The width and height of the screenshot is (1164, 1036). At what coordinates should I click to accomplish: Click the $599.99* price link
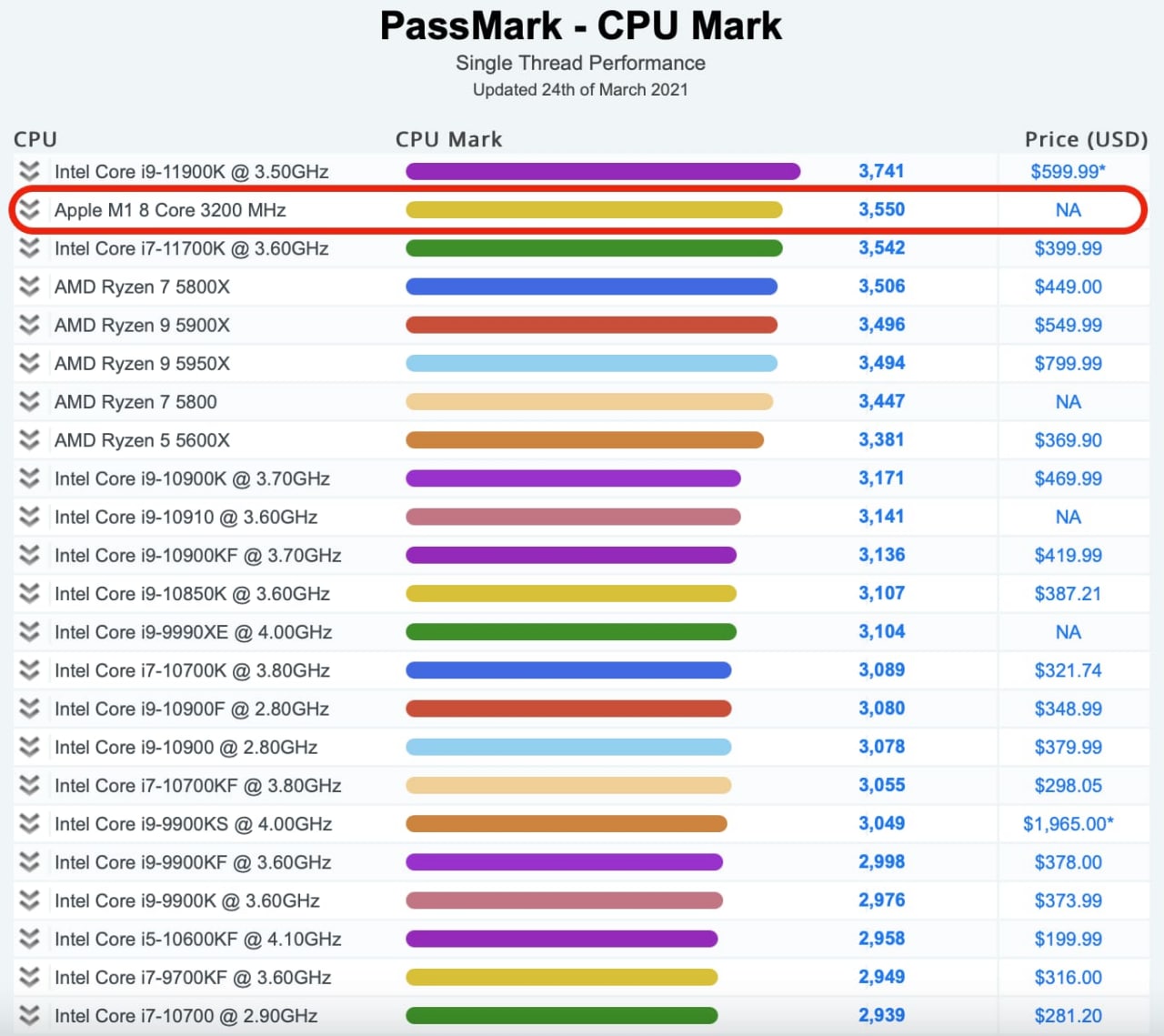pos(1068,172)
